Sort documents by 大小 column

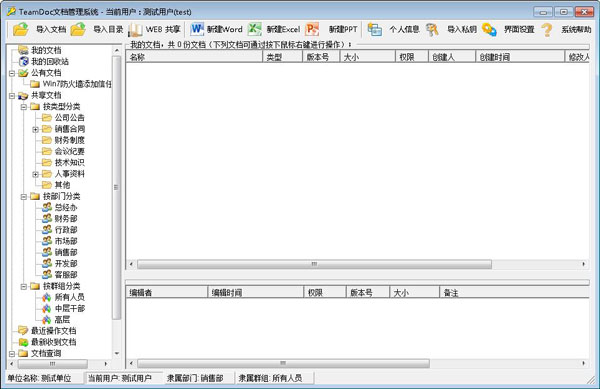point(367,57)
